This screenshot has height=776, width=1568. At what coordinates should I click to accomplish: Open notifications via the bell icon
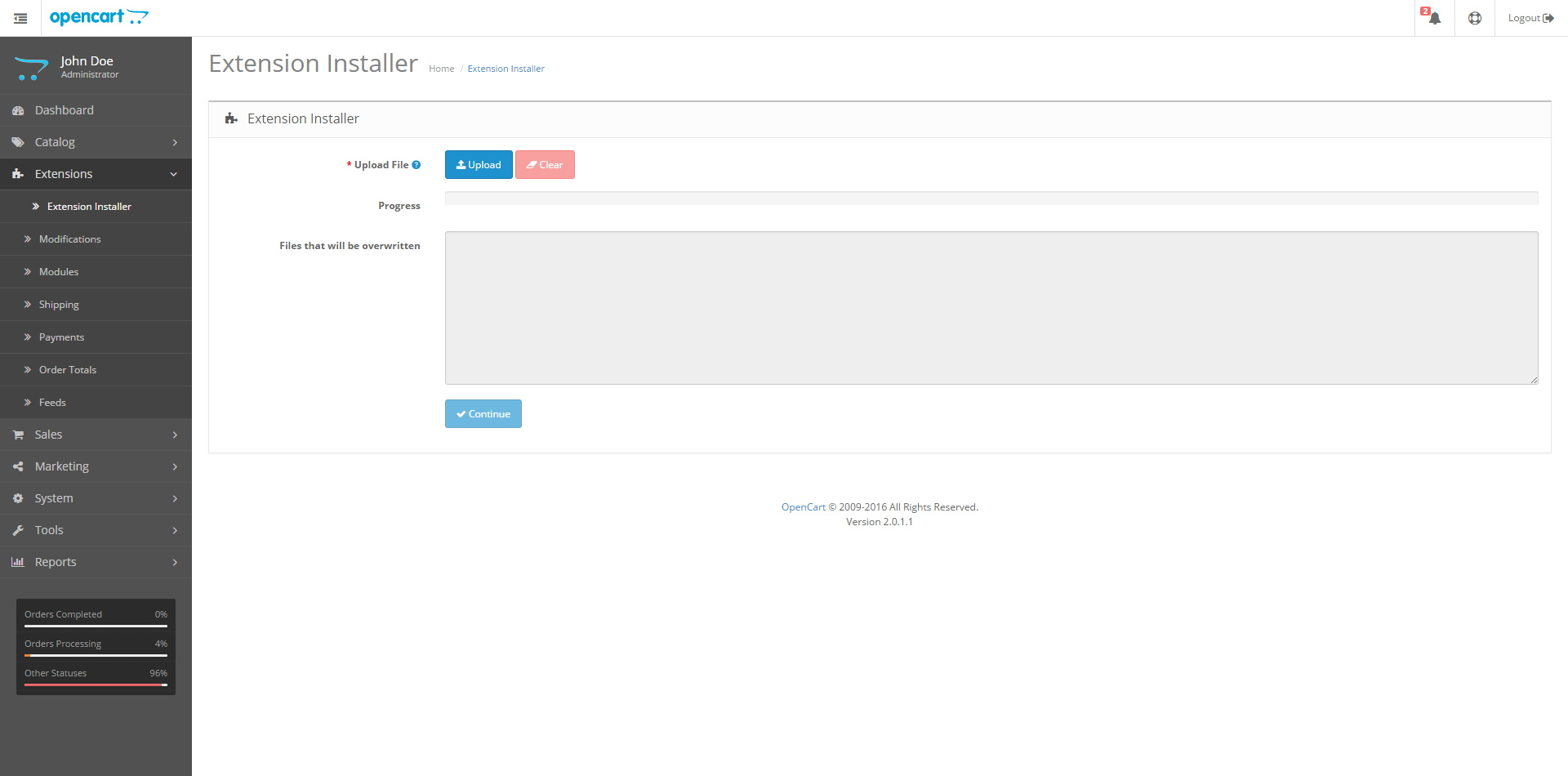[1433, 17]
